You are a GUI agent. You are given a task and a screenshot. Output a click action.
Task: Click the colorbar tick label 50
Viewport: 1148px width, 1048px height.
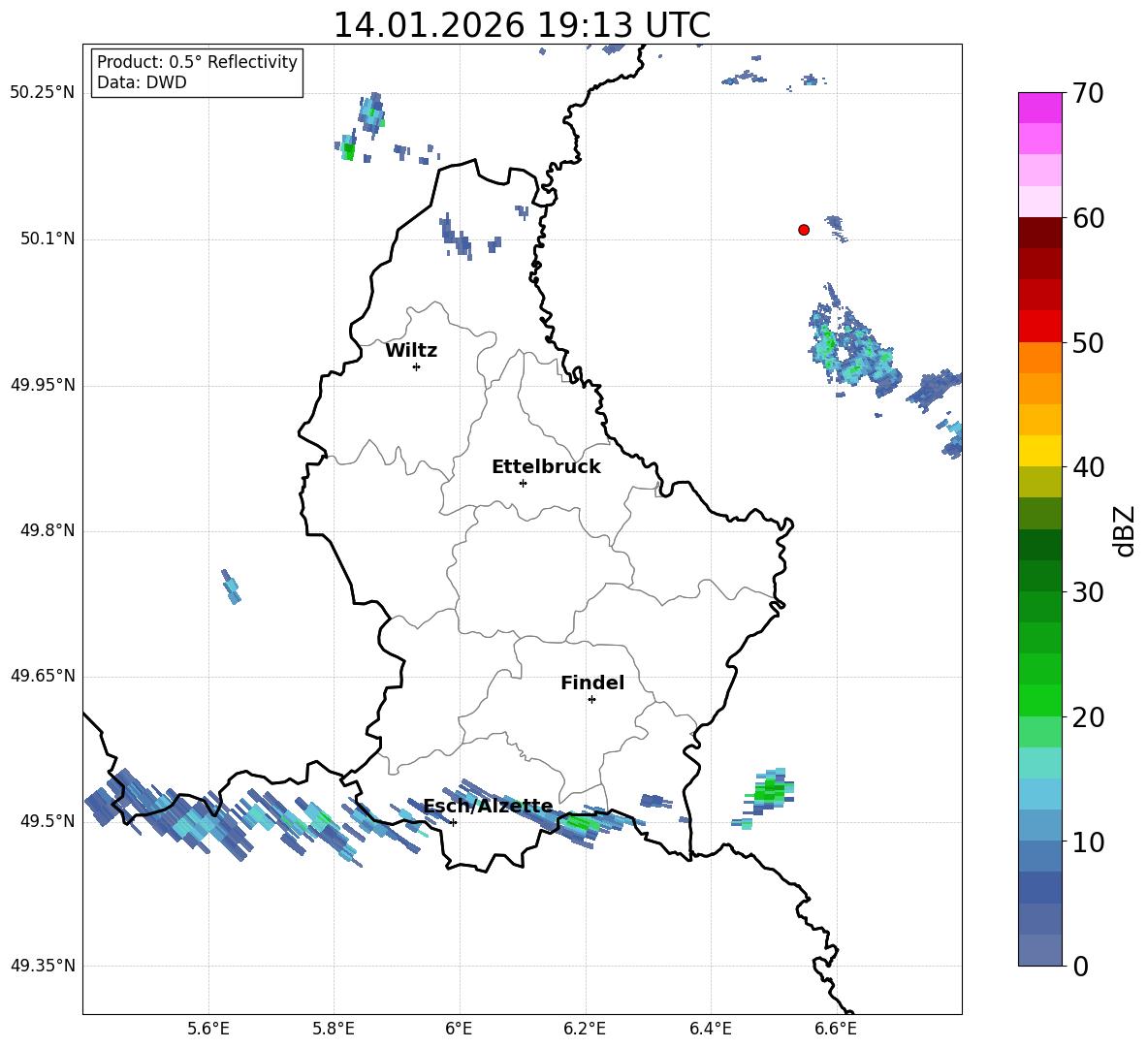pos(1088,343)
